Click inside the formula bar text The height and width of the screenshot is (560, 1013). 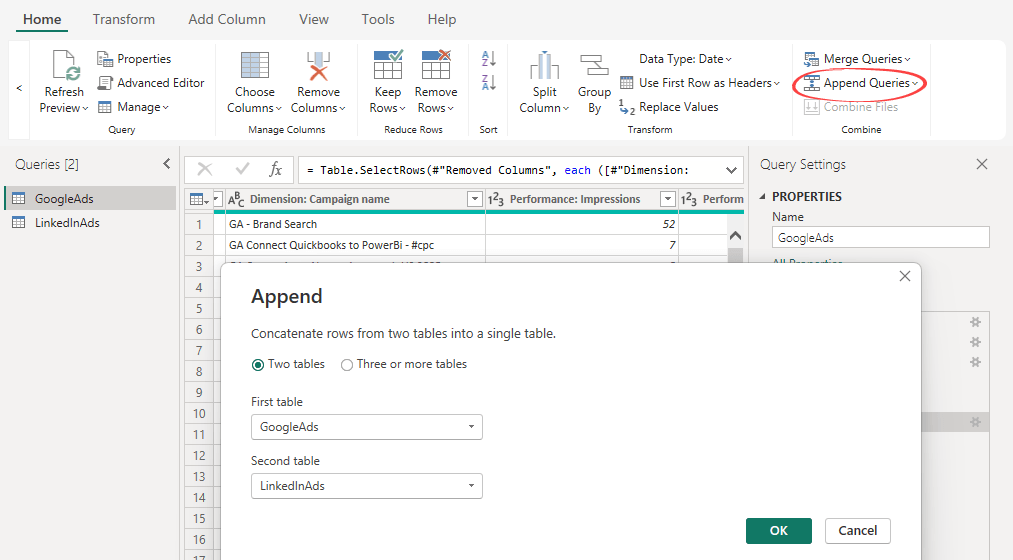pyautogui.click(x=498, y=171)
